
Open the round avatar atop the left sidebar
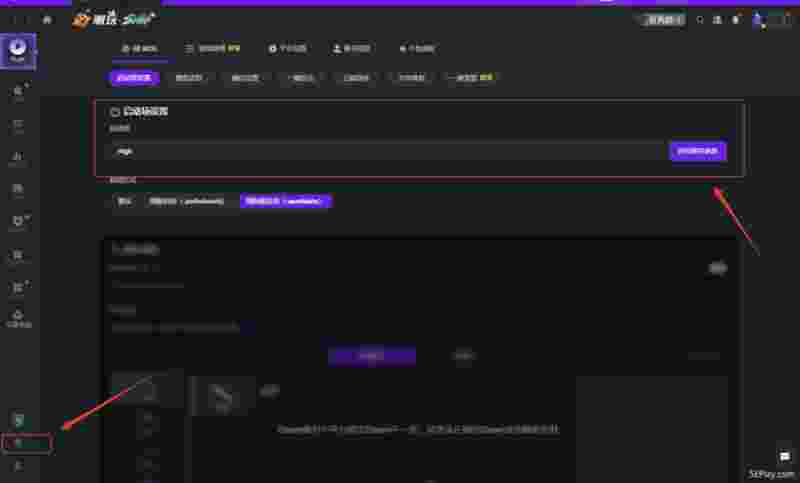pyautogui.click(x=19, y=51)
